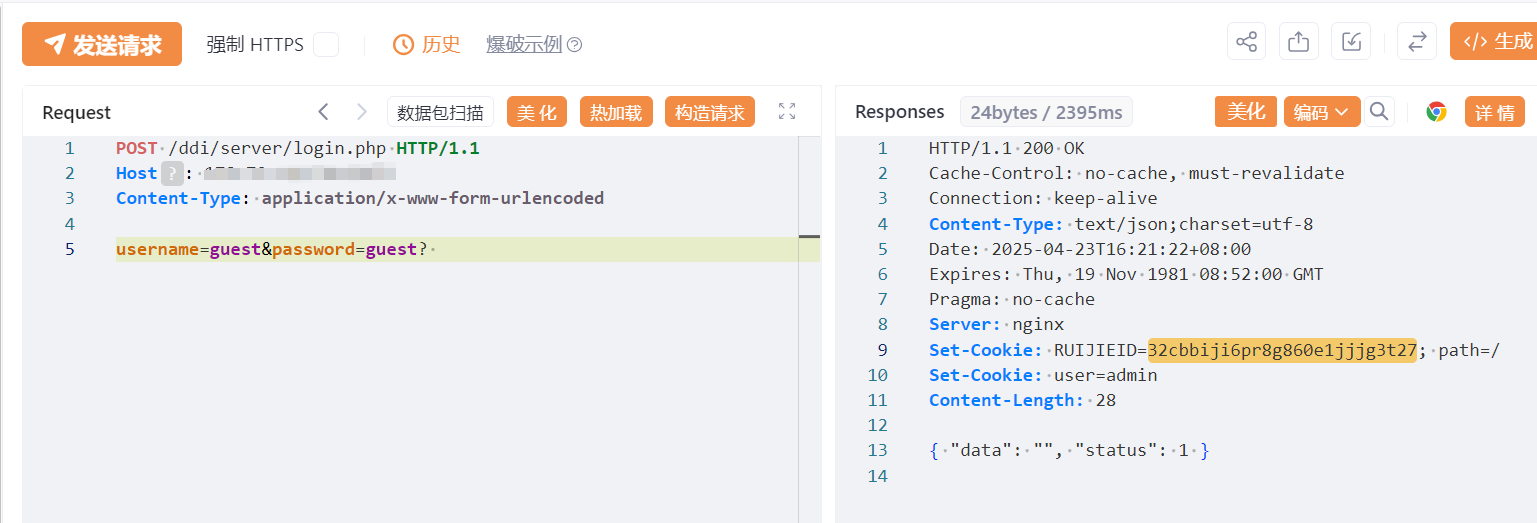Click the 数据包扫描 button

click(440, 112)
